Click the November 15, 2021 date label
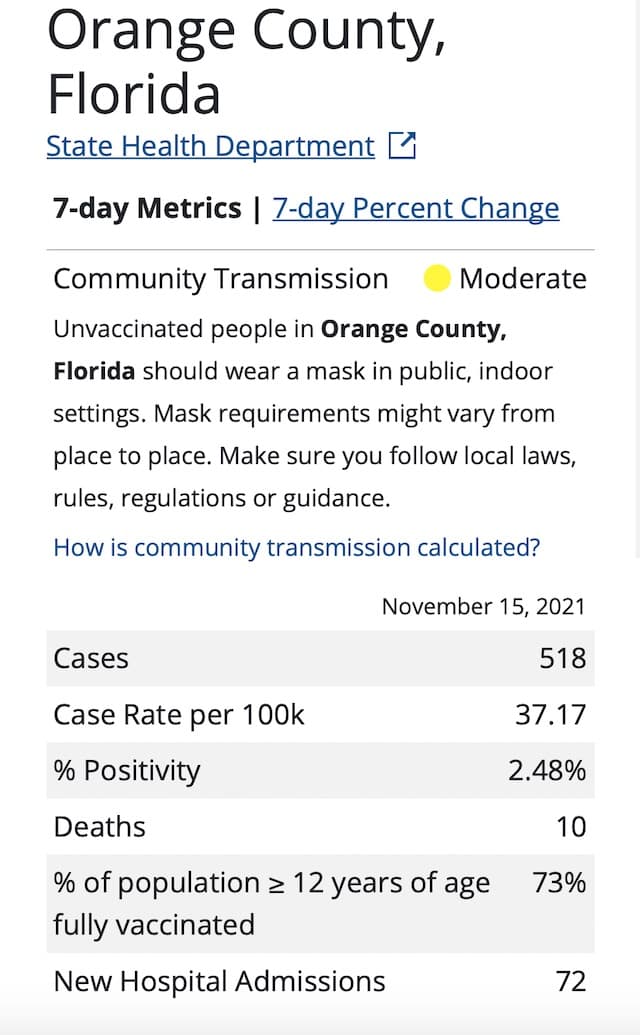Screen dimensions: 640x1035 (484, 606)
